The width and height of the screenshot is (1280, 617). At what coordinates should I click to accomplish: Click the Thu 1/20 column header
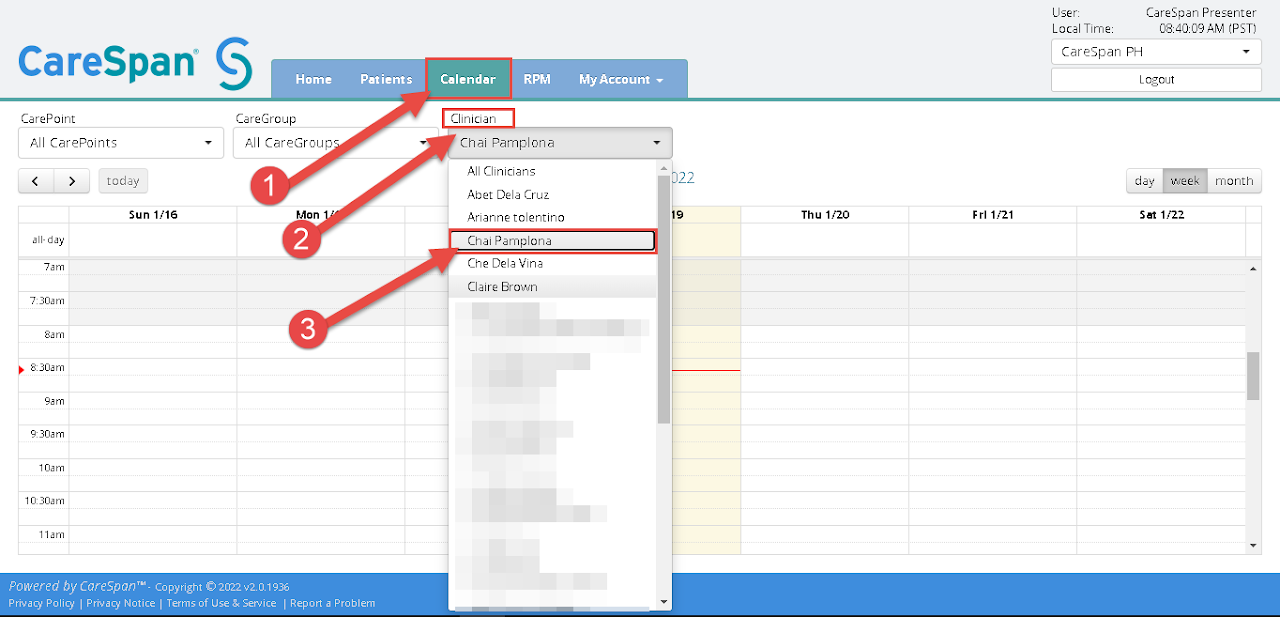825,215
